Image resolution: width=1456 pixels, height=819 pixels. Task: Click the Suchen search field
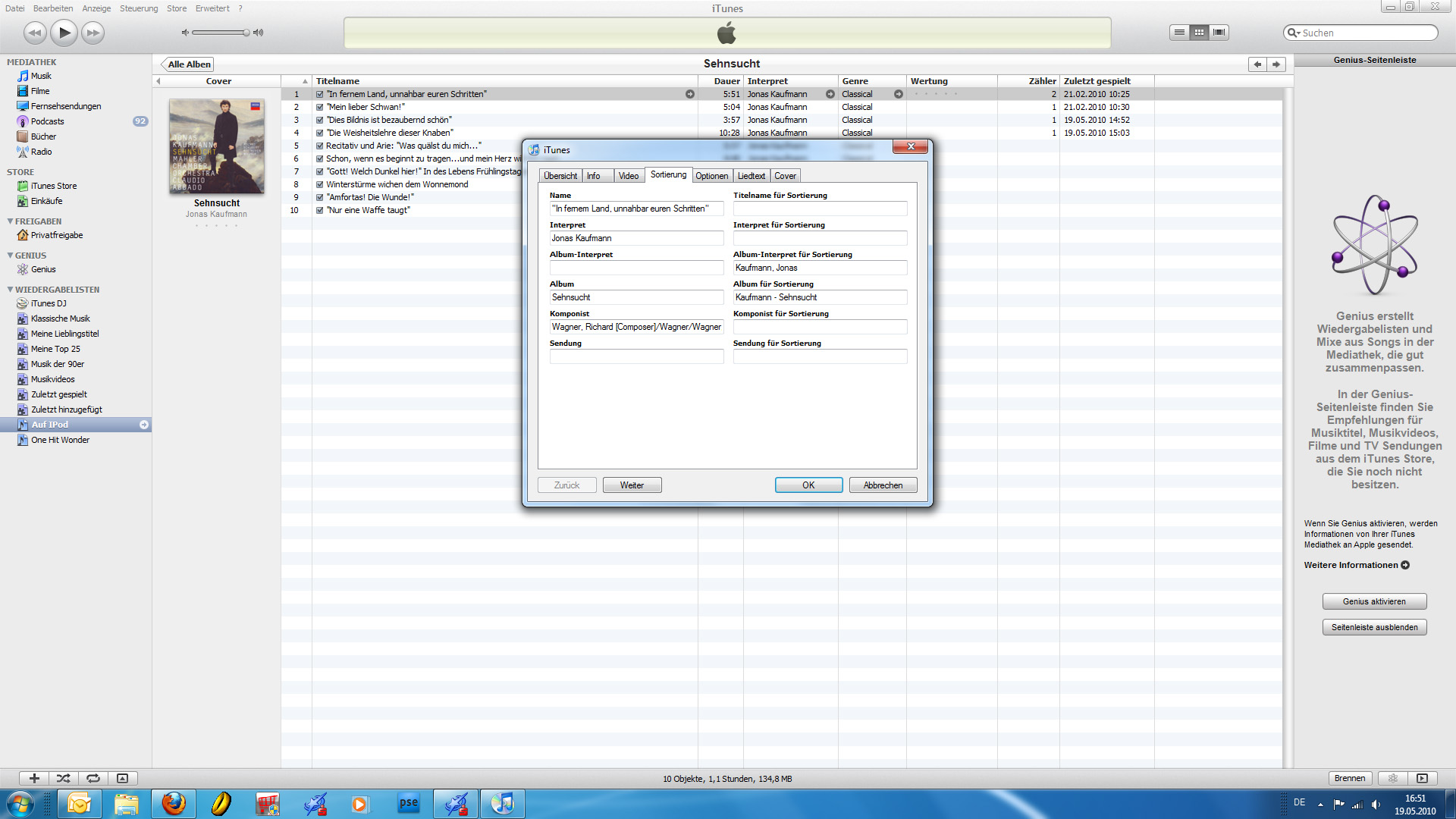click(1360, 33)
